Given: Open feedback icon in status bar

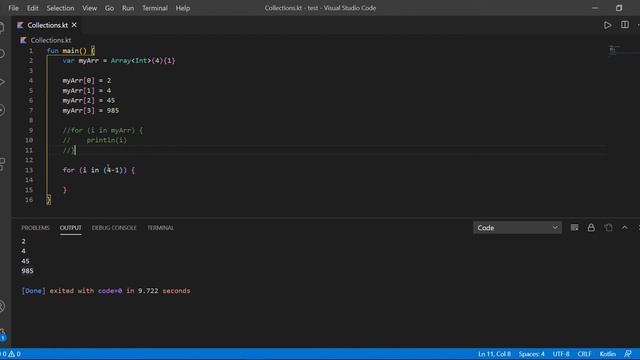Looking at the screenshot, I should point(628,354).
